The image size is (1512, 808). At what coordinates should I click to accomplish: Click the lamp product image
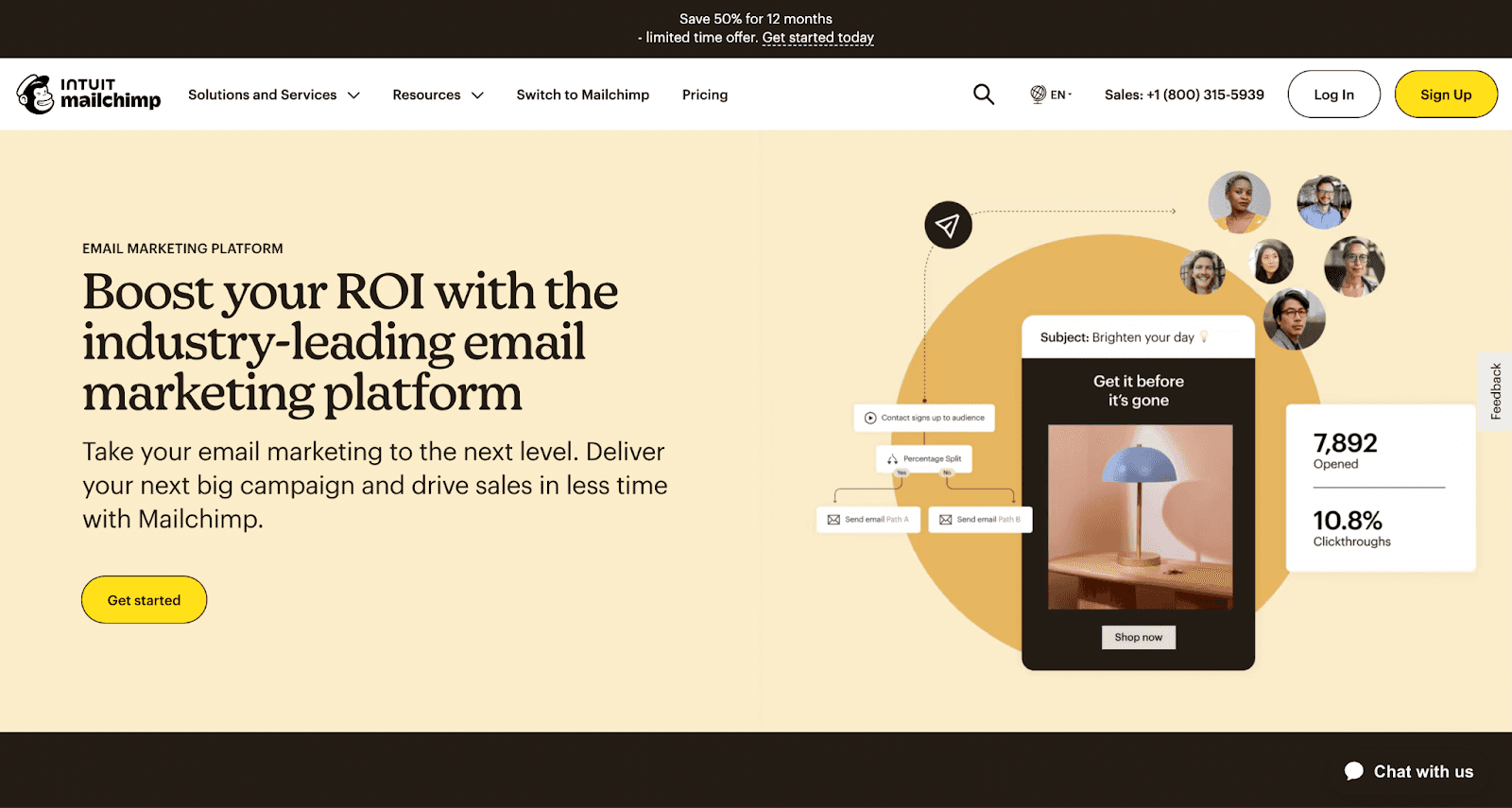point(1141,517)
